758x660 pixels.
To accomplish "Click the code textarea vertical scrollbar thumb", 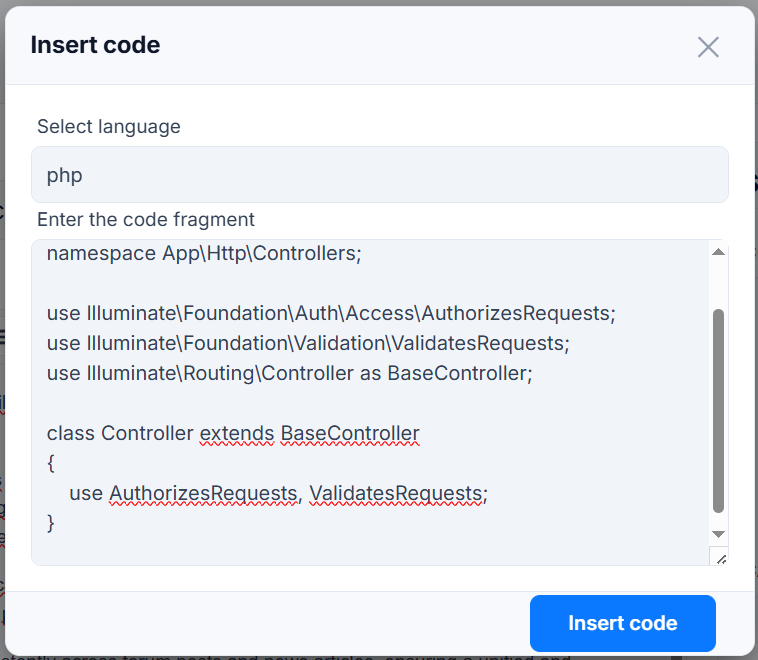I will (x=718, y=411).
